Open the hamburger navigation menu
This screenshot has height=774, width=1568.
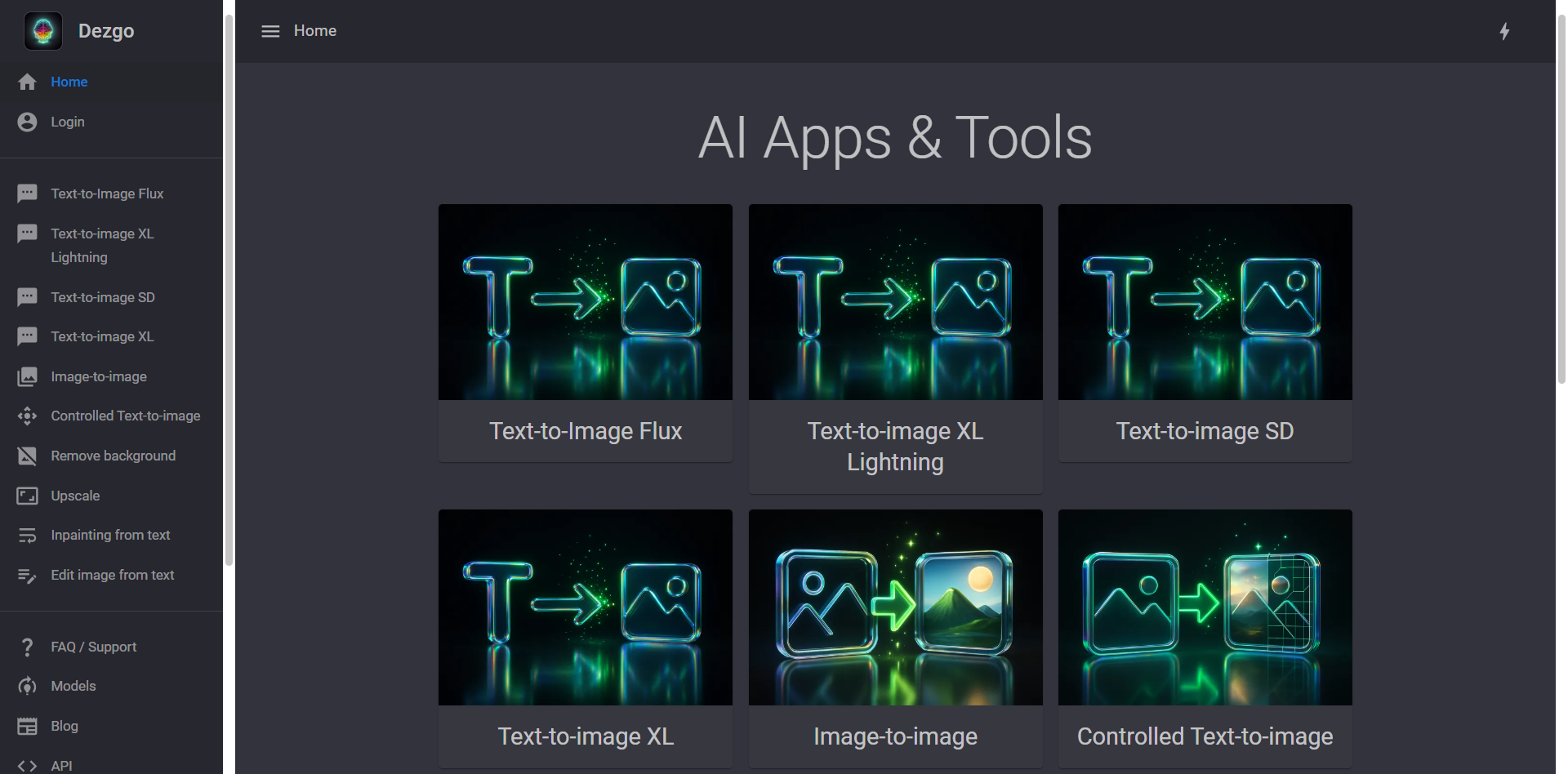[269, 30]
